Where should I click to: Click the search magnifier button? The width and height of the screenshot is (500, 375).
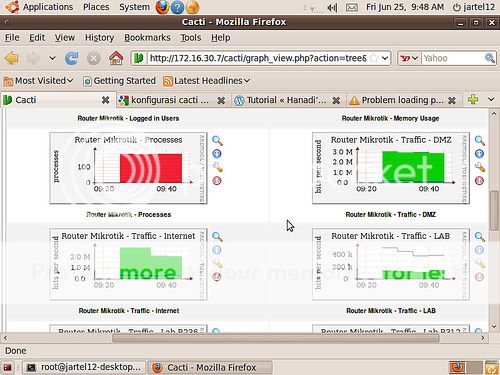pos(490,58)
